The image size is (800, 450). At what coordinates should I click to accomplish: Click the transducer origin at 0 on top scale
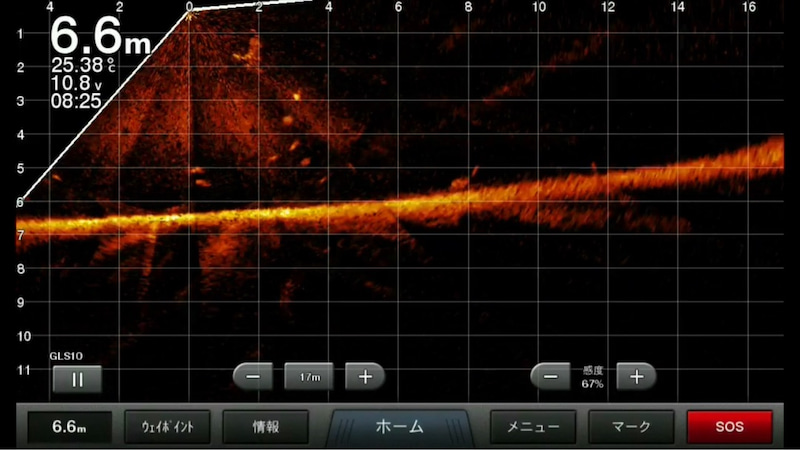pos(190,8)
